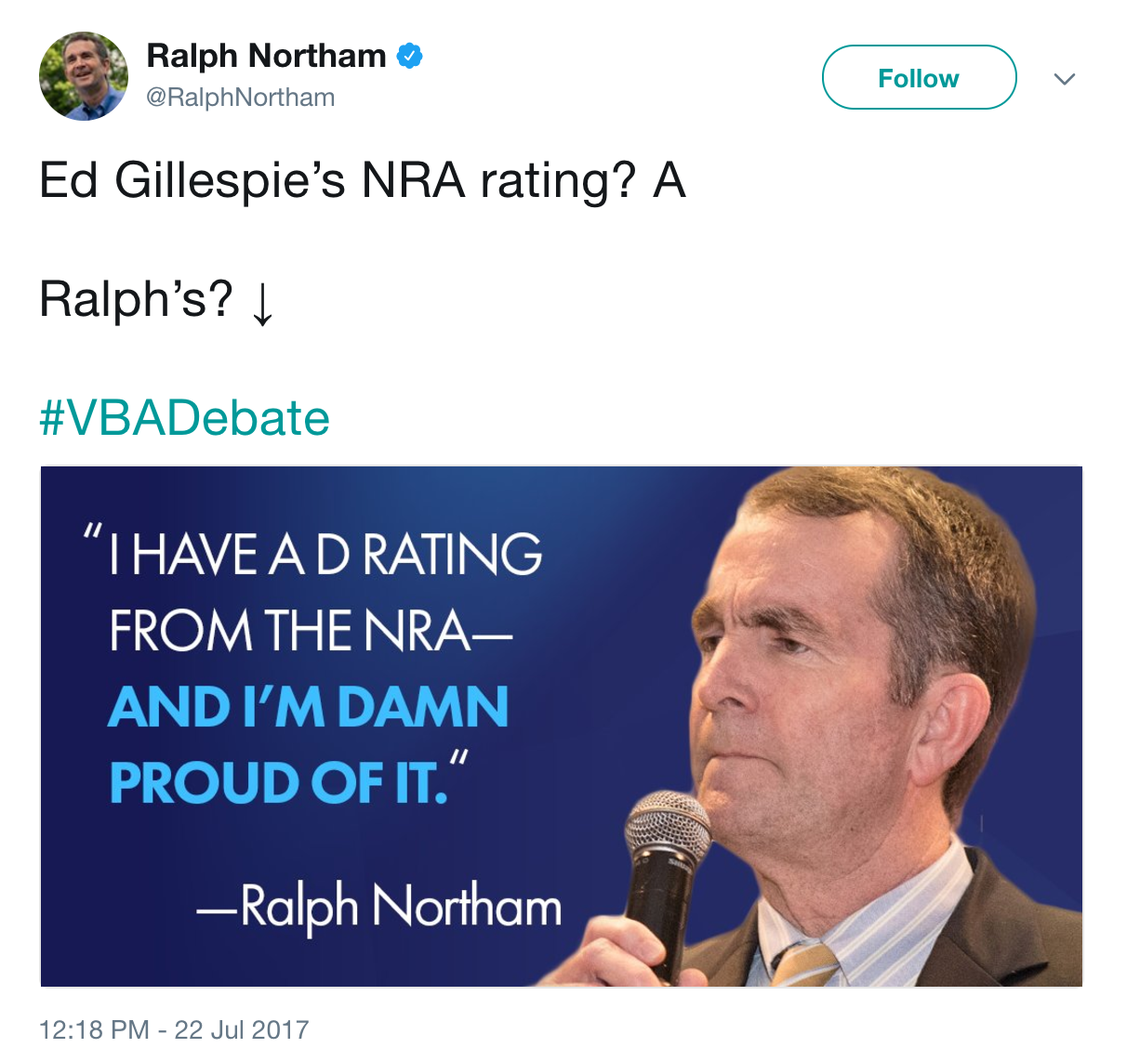1140x1048 pixels.
Task: Open Ralph Northam's profile avatar
Action: pyautogui.click(x=84, y=76)
